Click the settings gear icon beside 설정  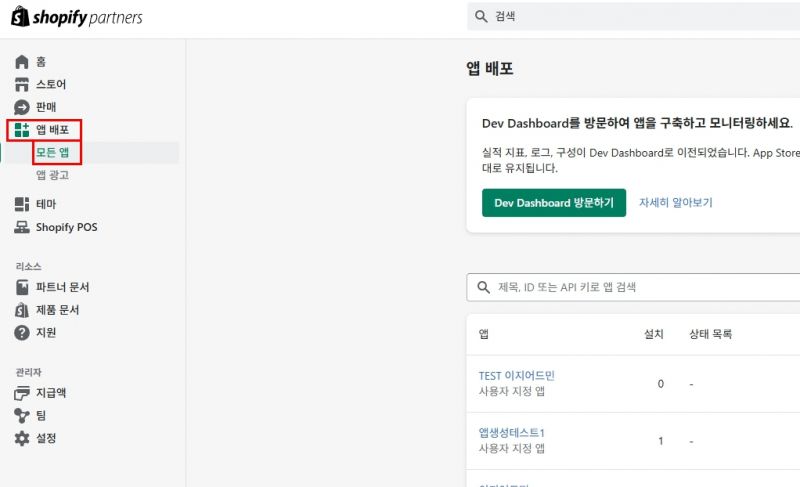pyautogui.click(x=22, y=438)
